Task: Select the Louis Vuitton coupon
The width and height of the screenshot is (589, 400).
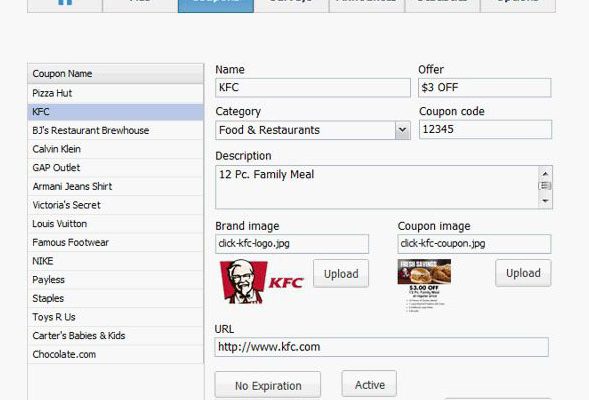Action: pyautogui.click(x=115, y=224)
